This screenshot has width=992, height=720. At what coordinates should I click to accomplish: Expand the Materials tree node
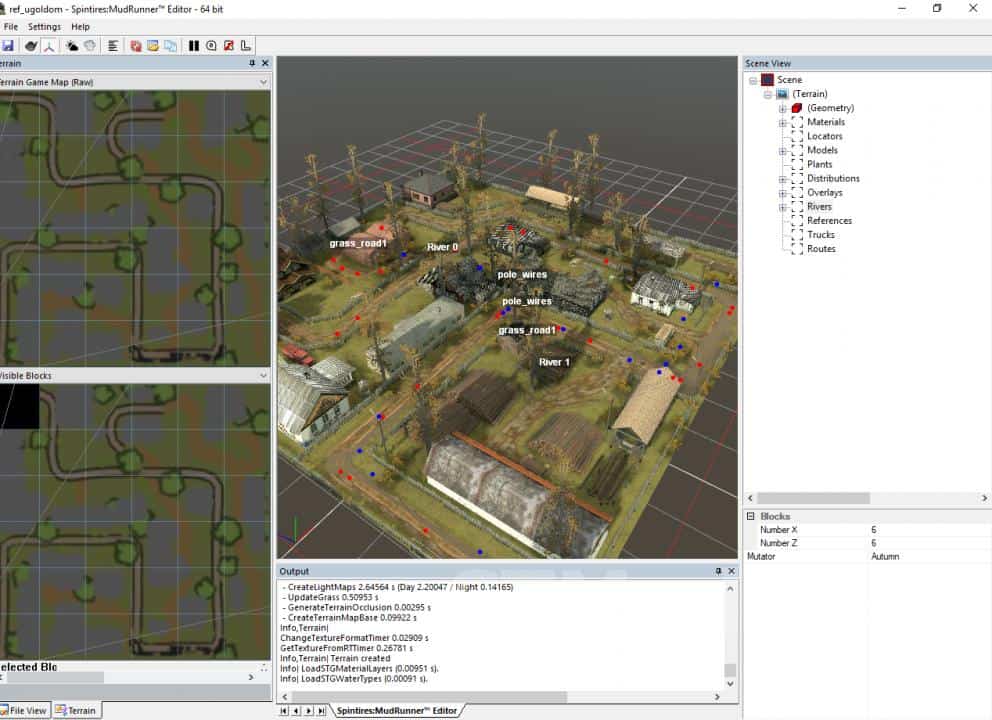783,122
